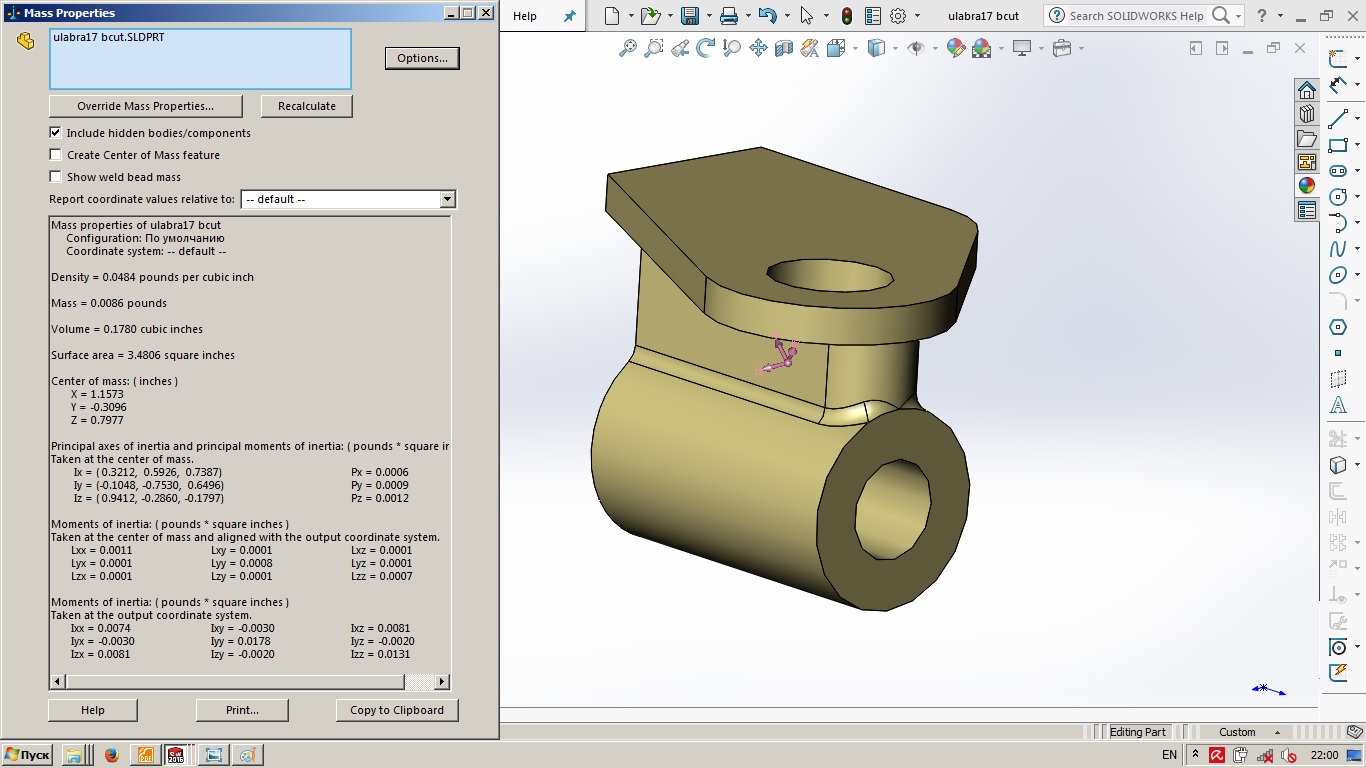
Task: Click the taskbar clock showing 22:00
Action: click(1324, 755)
